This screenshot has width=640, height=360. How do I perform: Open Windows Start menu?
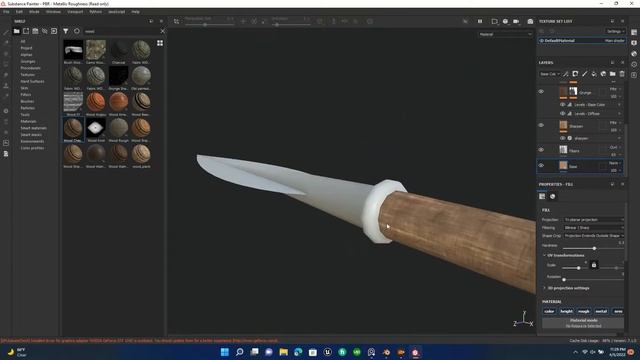tap(224, 352)
